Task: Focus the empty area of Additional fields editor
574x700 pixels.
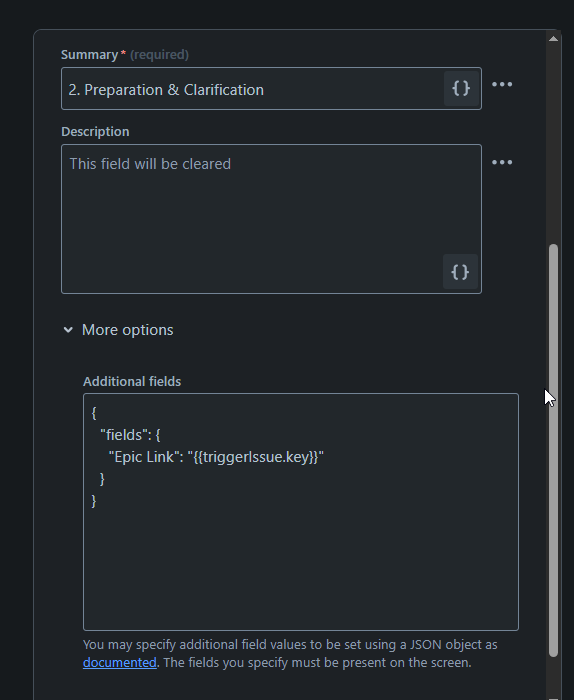Action: (301, 567)
